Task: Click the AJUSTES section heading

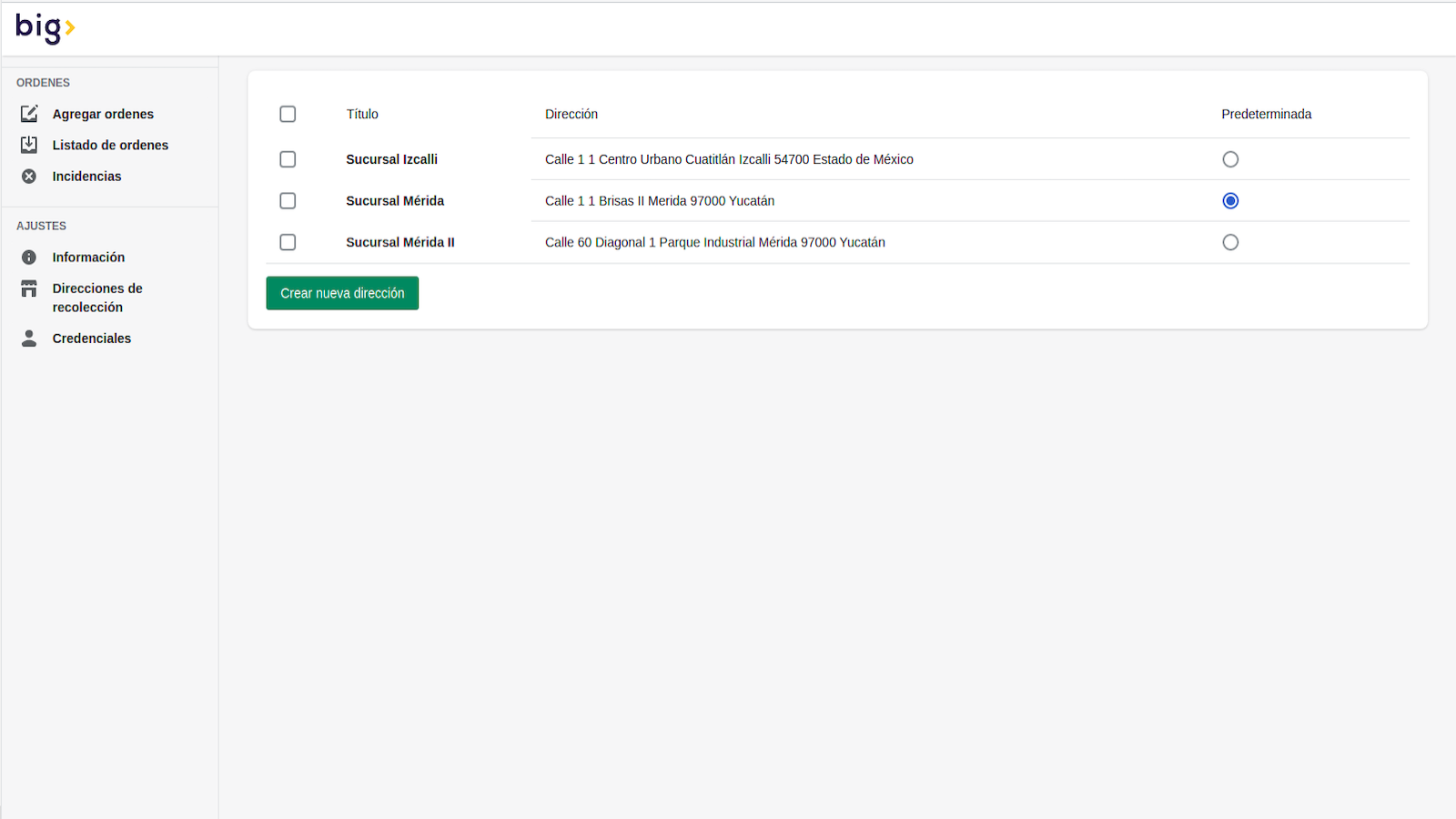Action: pos(41,226)
